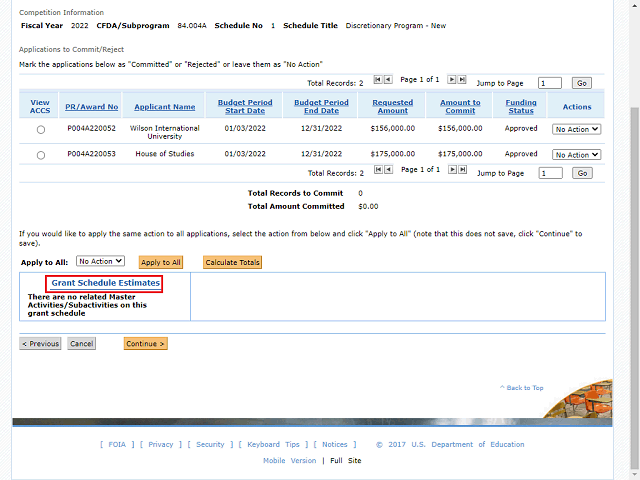Open the FOIA footer link
640x480 pixels.
[x=117, y=444]
